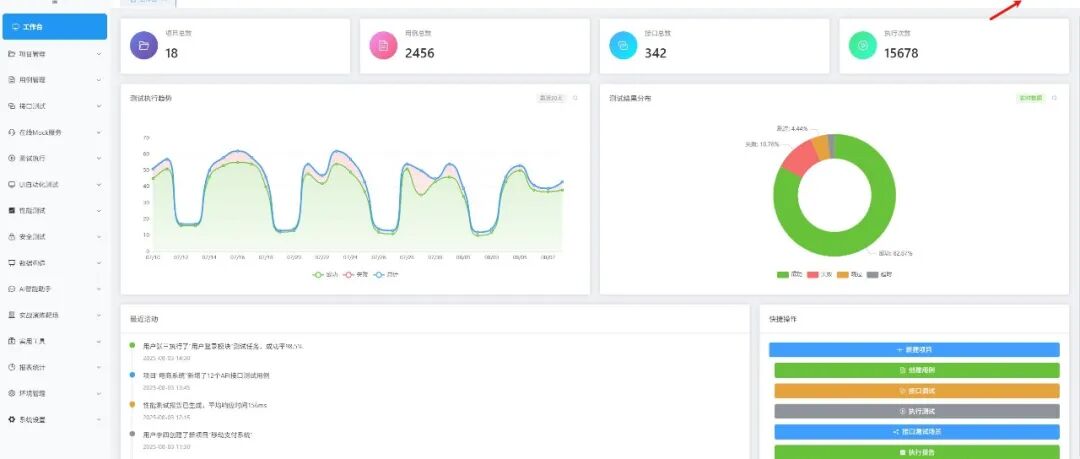Click the folder icon beside 项目管理
Image resolution: width=1080 pixels, height=459 pixels.
(x=12, y=54)
